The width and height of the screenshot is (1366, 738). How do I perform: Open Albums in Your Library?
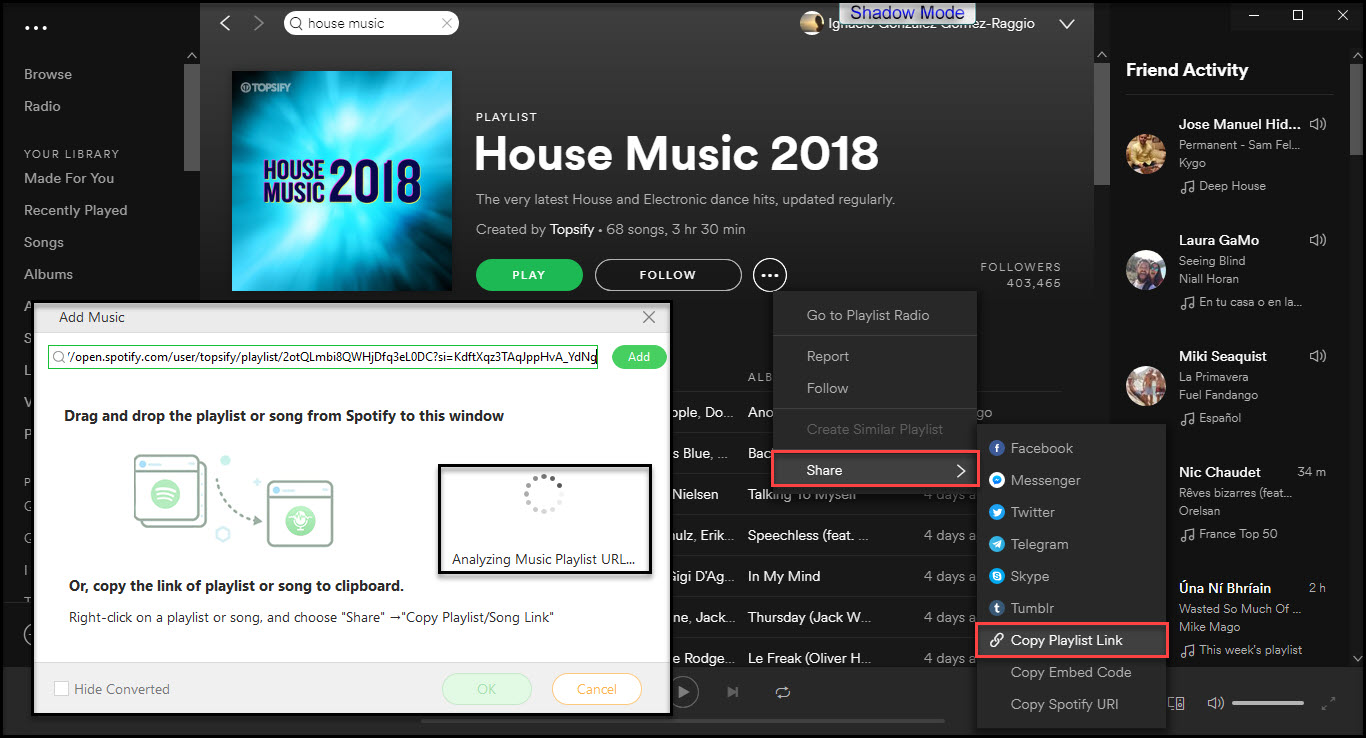point(48,274)
